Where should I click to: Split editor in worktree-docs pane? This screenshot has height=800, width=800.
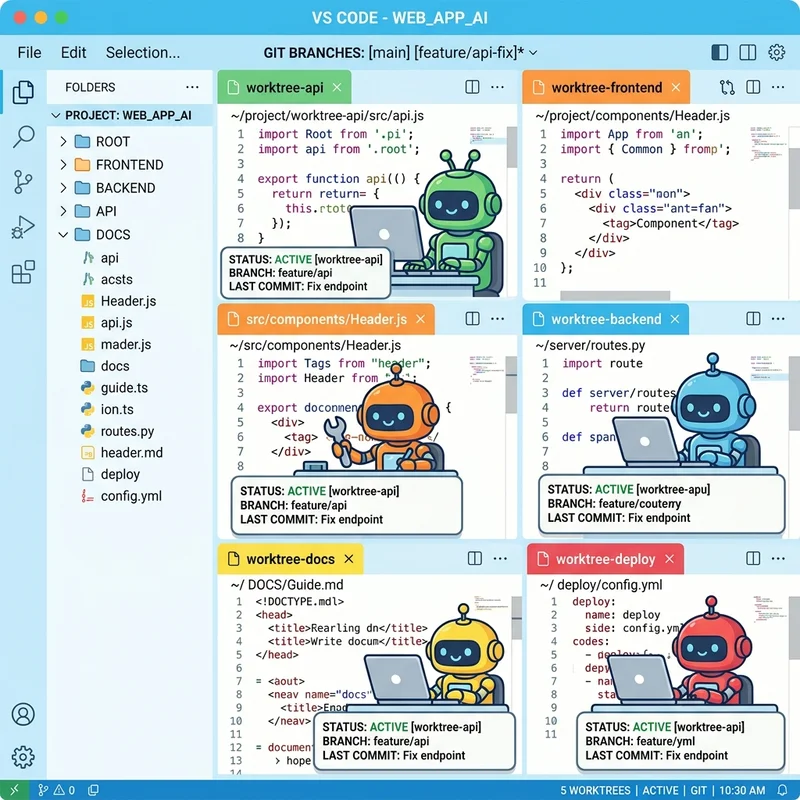(474, 559)
